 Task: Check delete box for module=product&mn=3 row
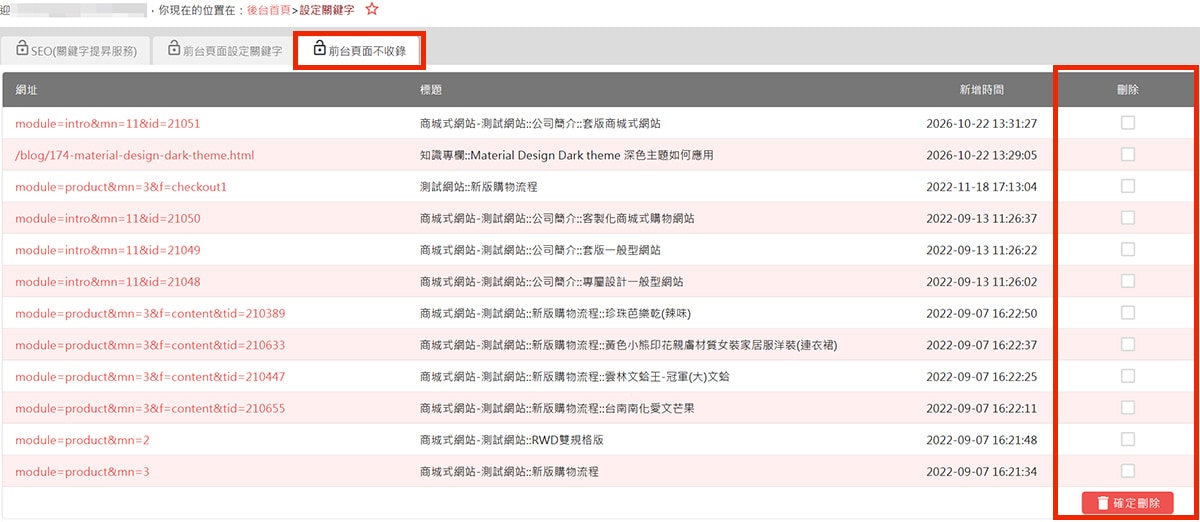(1128, 471)
